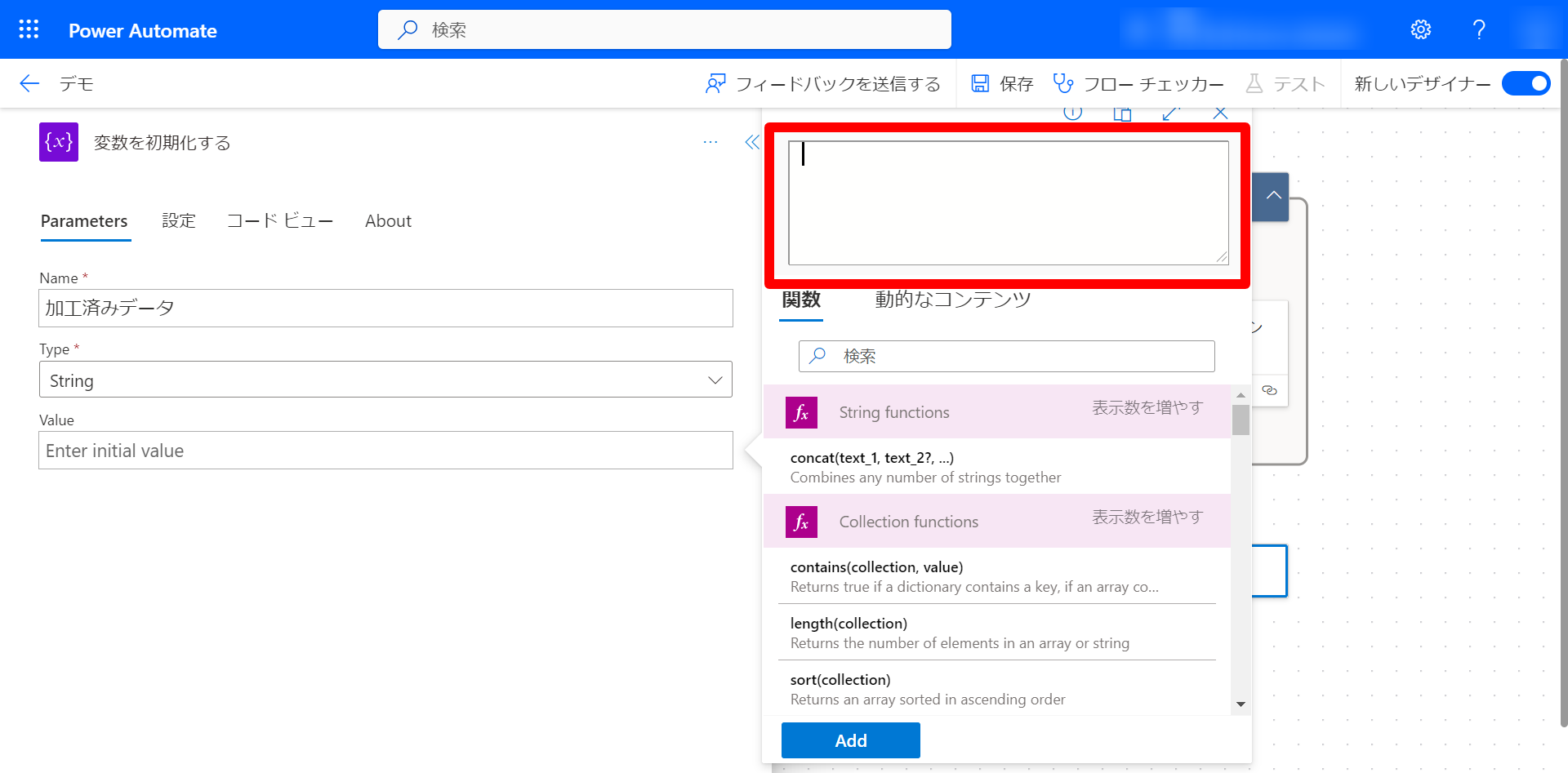Screen dimensions: 1568x773
Task: Open the Power Automate settings gear
Action: [1421, 29]
